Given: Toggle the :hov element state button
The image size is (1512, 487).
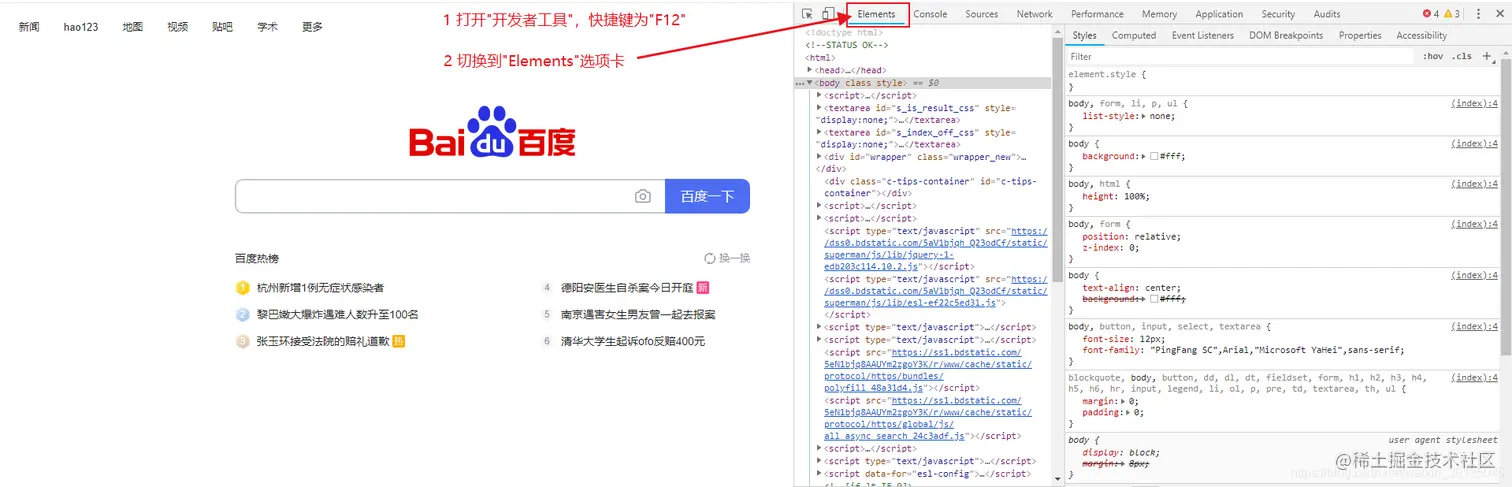Looking at the screenshot, I should 1433,57.
